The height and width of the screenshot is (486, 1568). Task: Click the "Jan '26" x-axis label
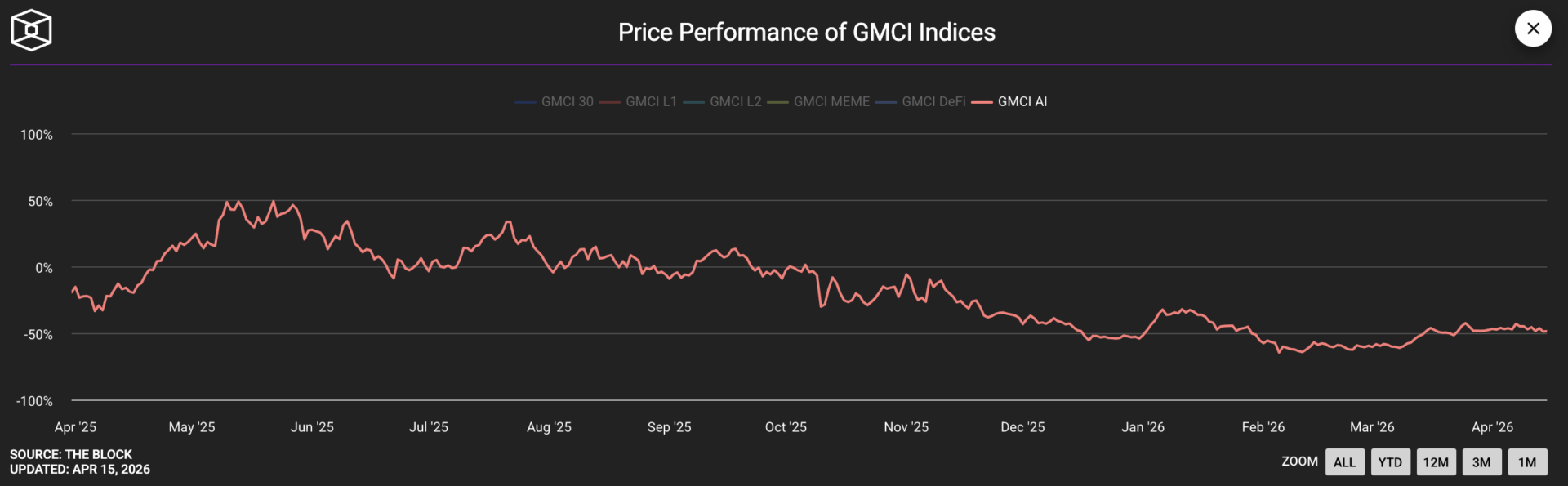click(1143, 427)
